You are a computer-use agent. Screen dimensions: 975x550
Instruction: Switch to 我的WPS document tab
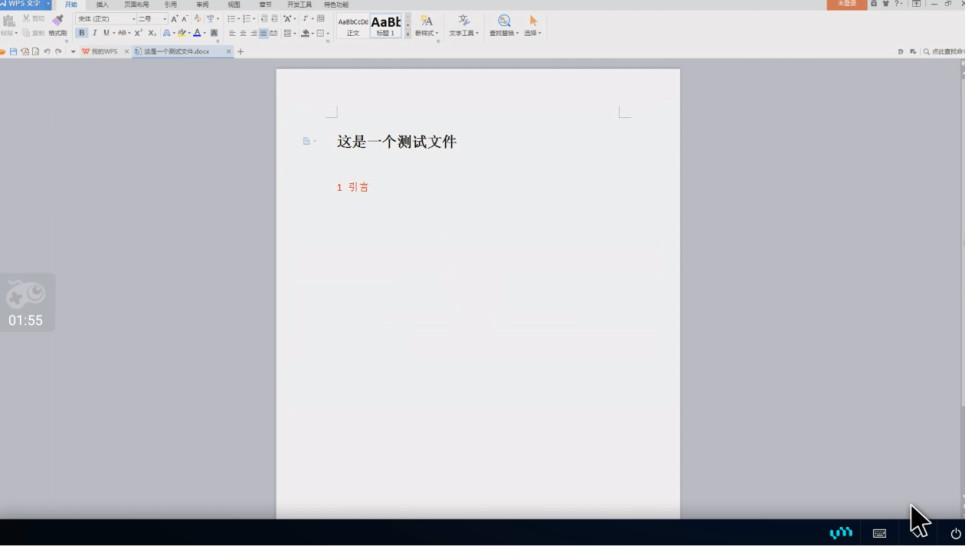coord(104,52)
